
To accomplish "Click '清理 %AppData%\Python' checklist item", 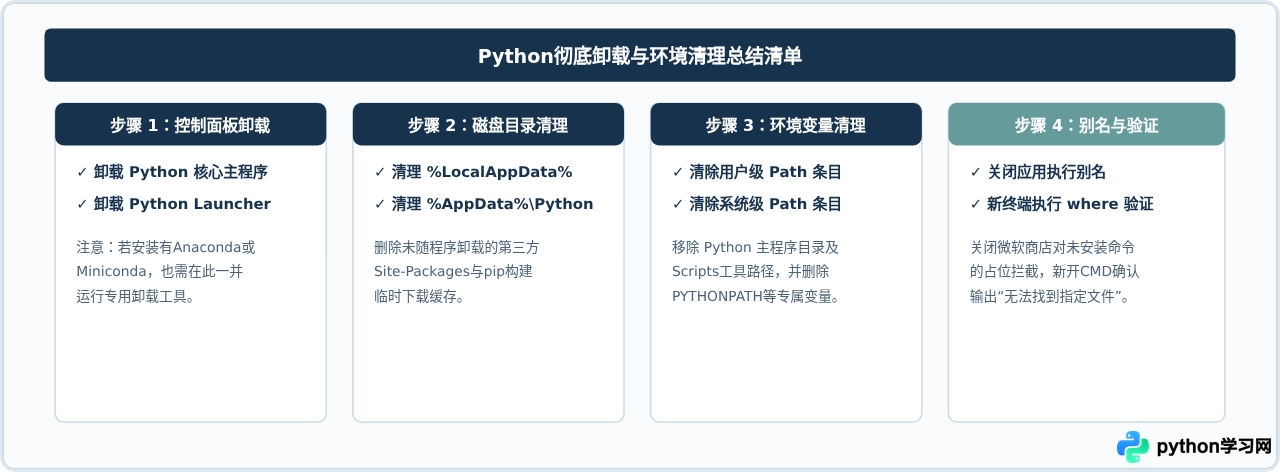I will (484, 204).
